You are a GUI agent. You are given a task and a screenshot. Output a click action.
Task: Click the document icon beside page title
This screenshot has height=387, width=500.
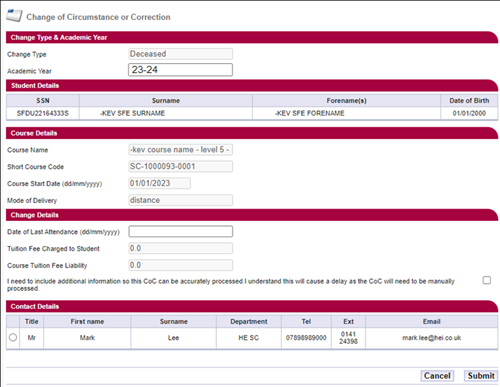tap(14, 16)
